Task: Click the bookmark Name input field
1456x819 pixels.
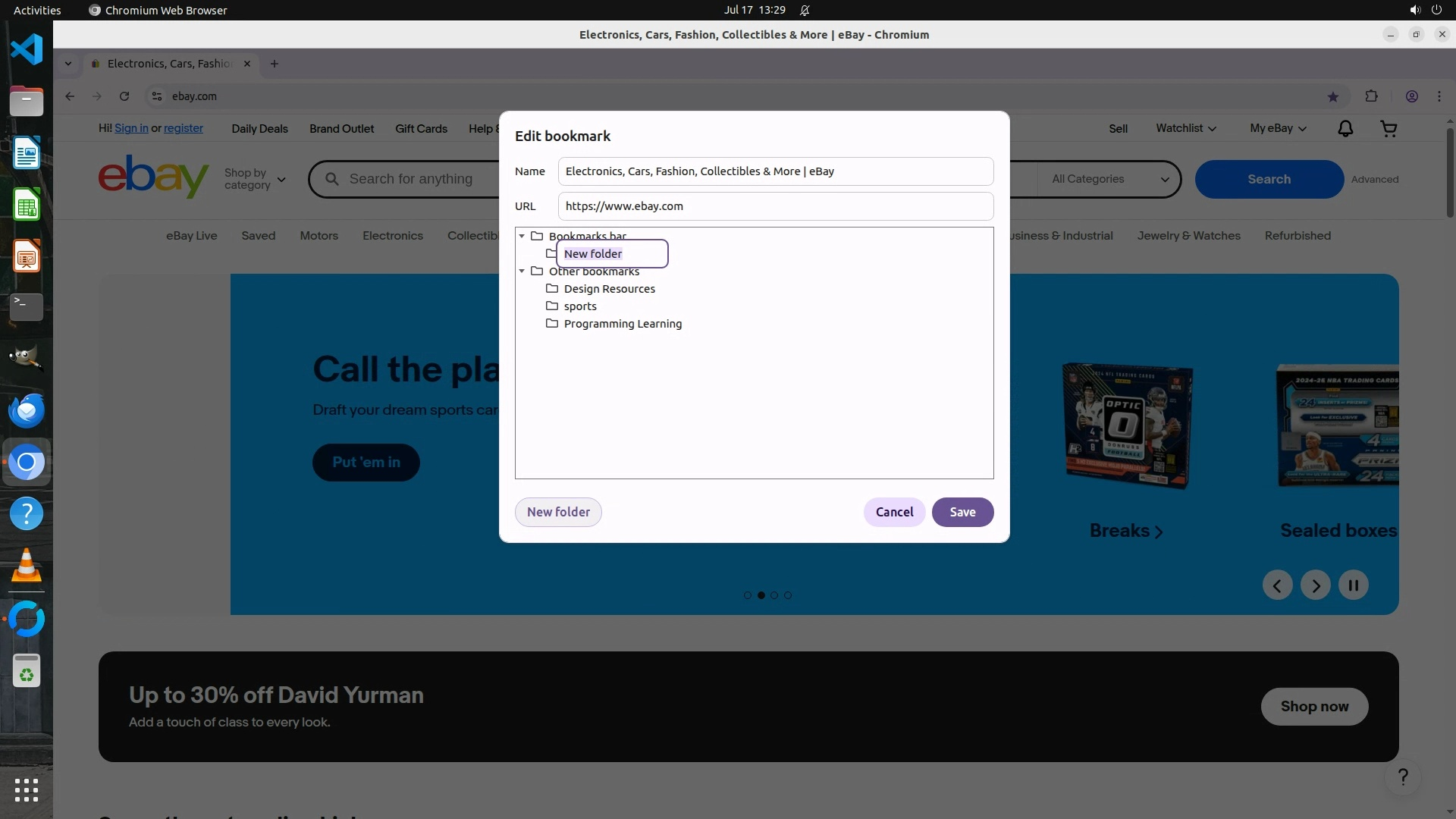Action: [x=775, y=171]
